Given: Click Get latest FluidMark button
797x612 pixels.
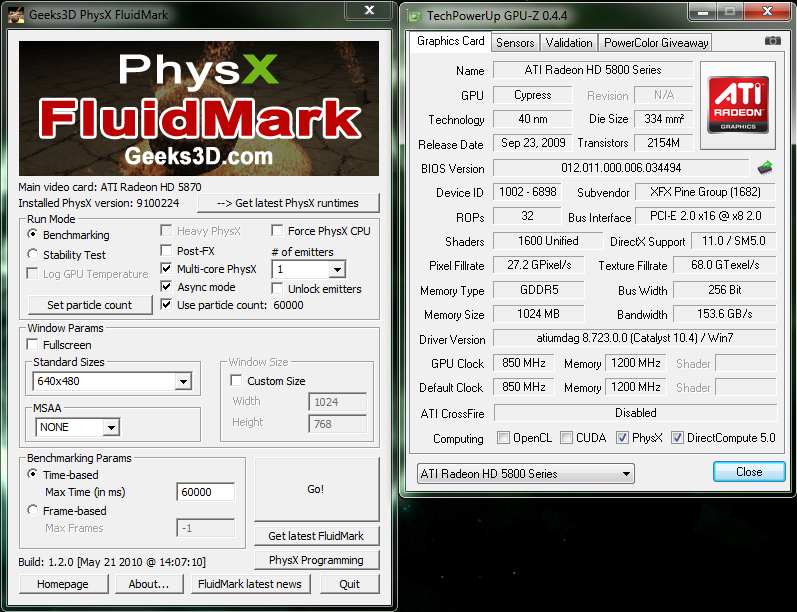Looking at the screenshot, I should pos(316,536).
